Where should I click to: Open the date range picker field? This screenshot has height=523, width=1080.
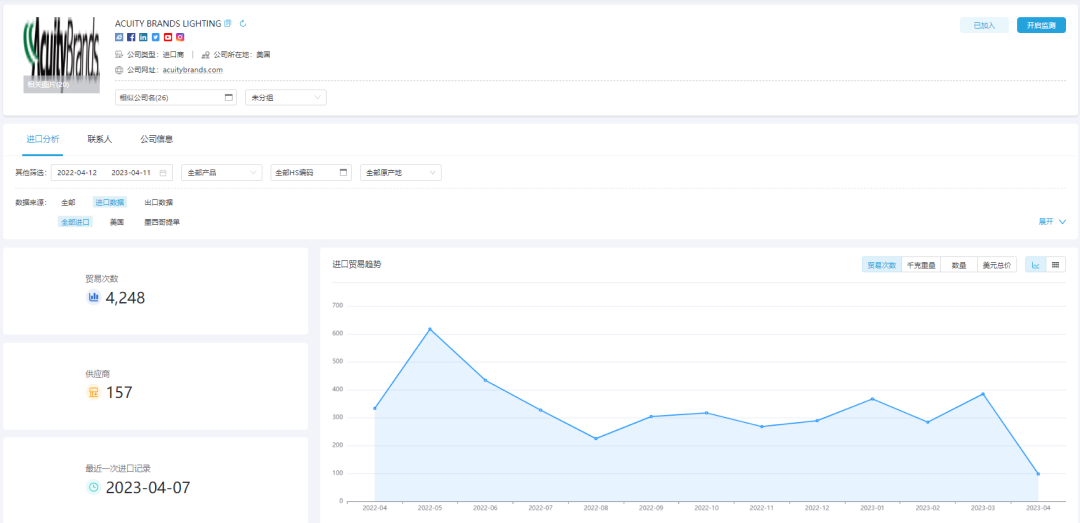pos(111,173)
